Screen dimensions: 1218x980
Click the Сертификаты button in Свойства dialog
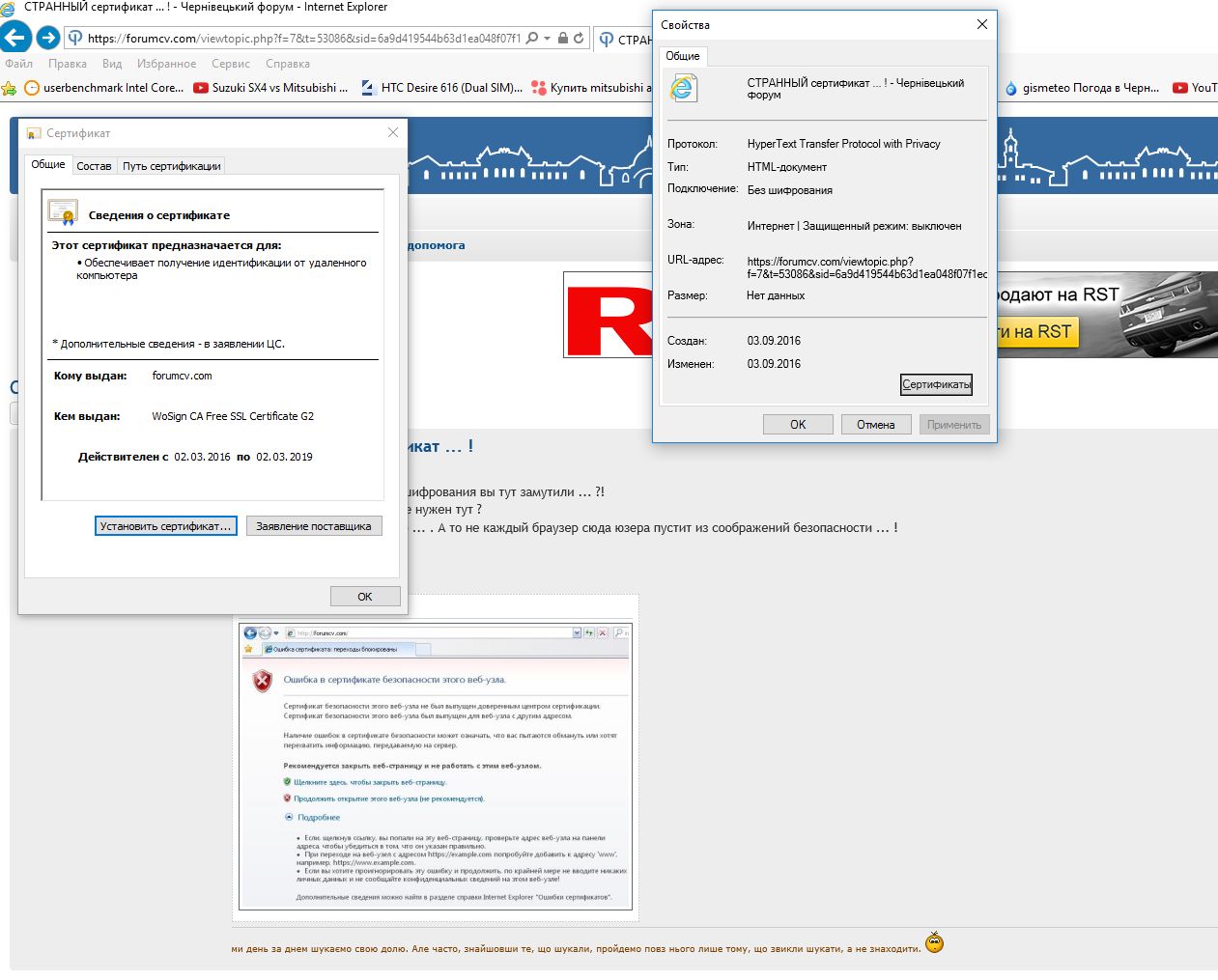click(936, 384)
